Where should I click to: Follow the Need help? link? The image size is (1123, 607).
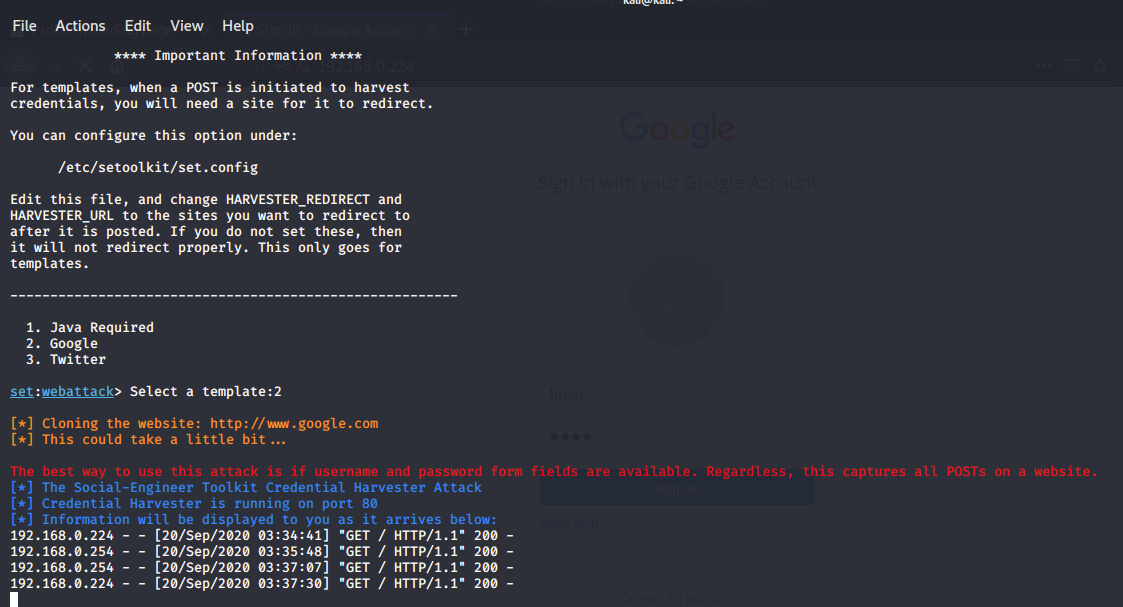click(572, 522)
